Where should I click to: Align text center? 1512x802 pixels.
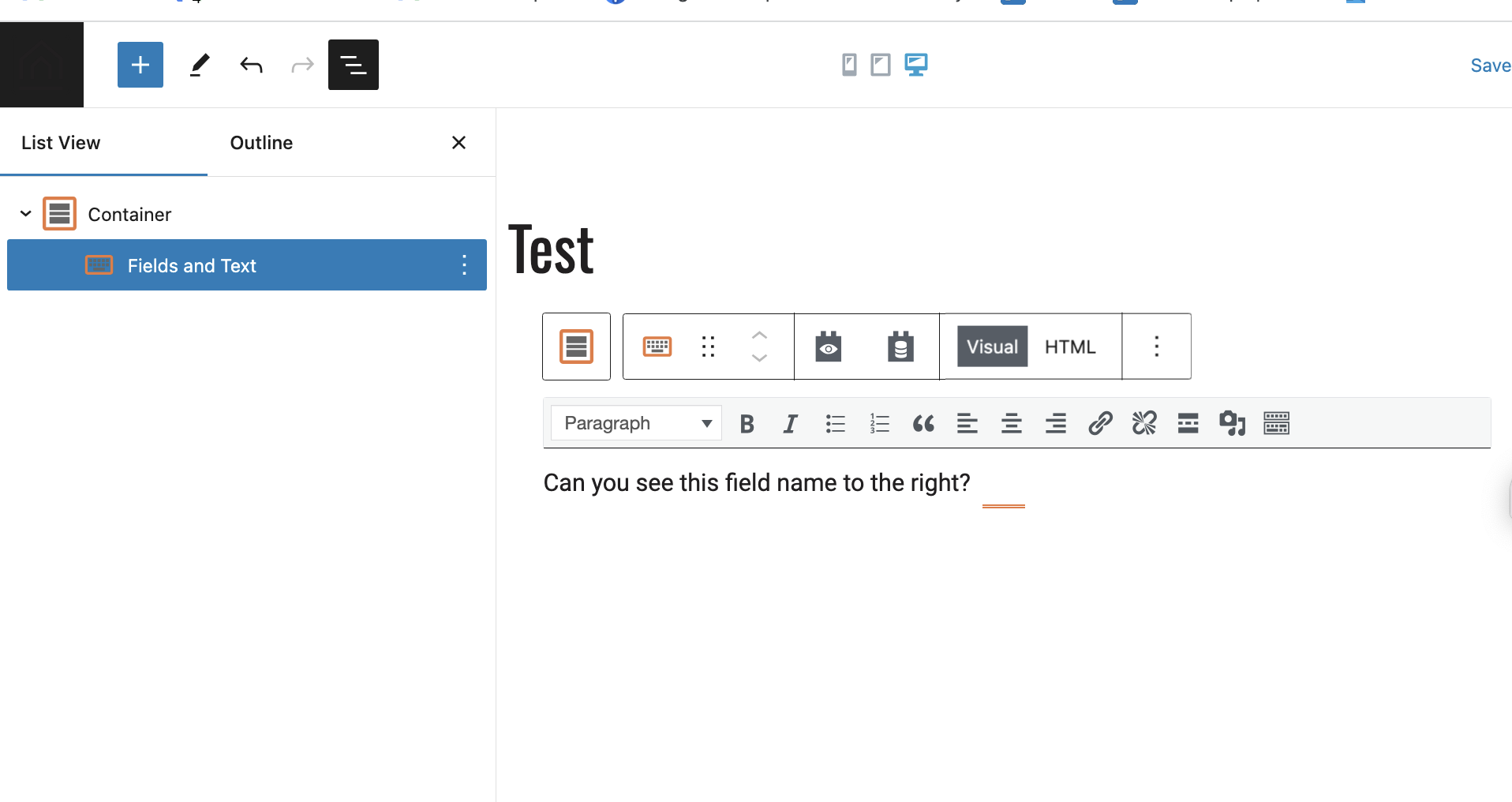pyautogui.click(x=1012, y=424)
